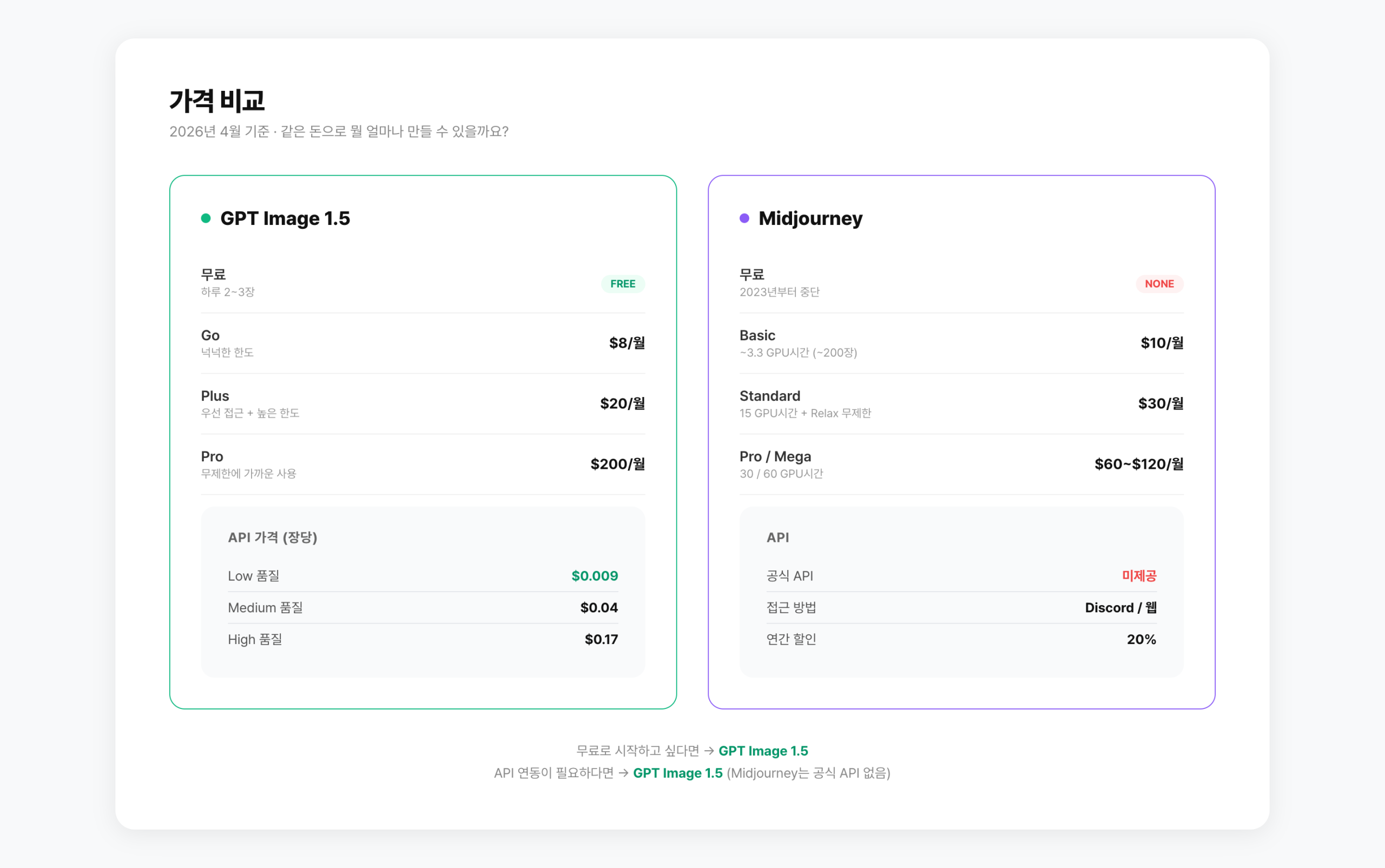Select the Basic $10/월 plan row
This screenshot has width=1385, height=868.
click(961, 343)
